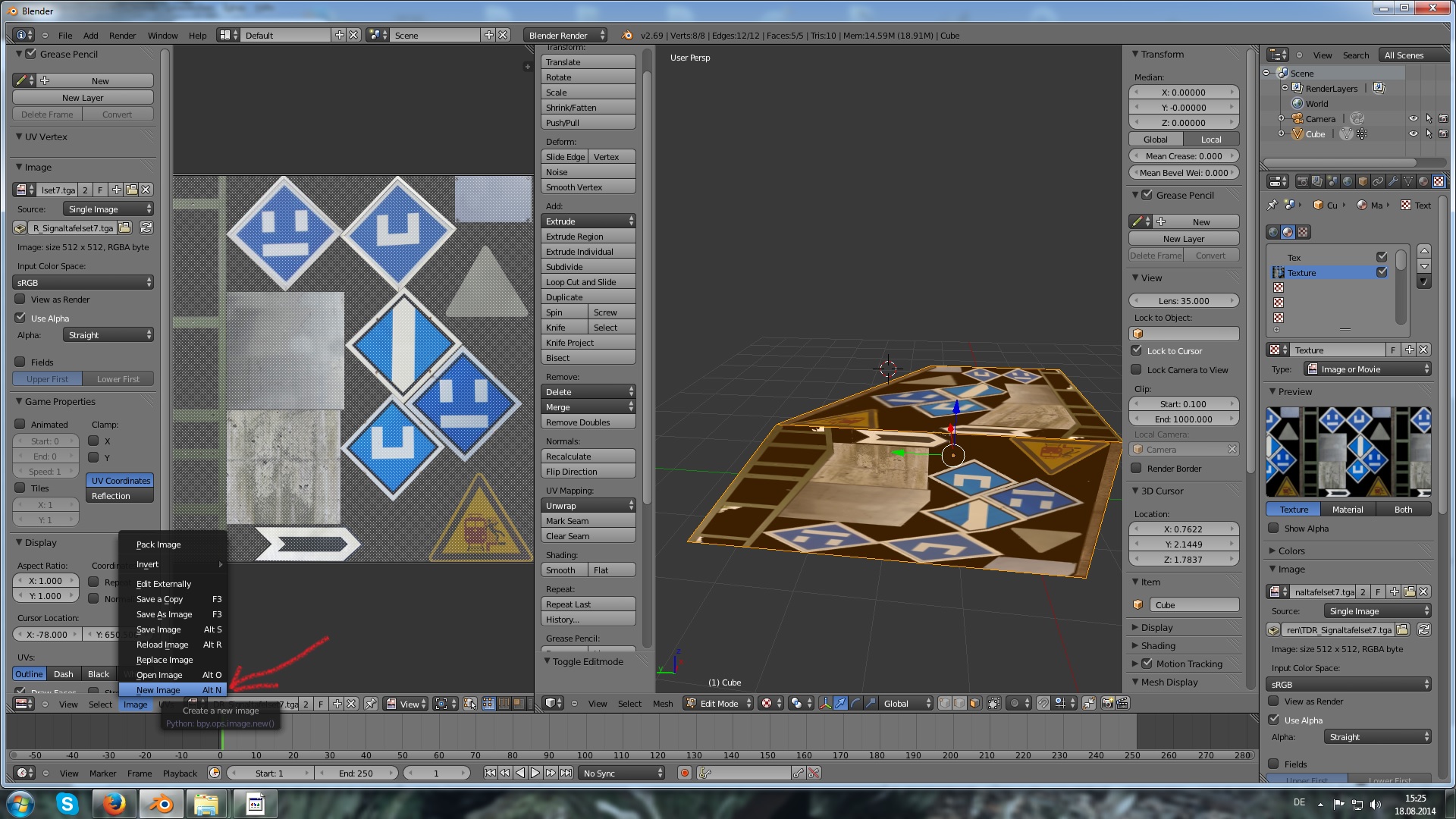Open the World properties tab icon
Viewport: 1456px width, 819px height.
[x=1348, y=181]
